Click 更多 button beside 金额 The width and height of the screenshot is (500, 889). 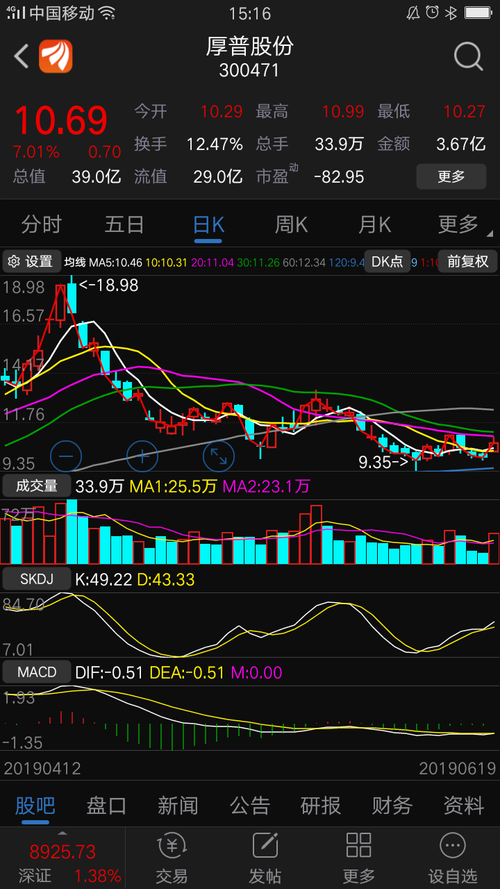point(451,176)
